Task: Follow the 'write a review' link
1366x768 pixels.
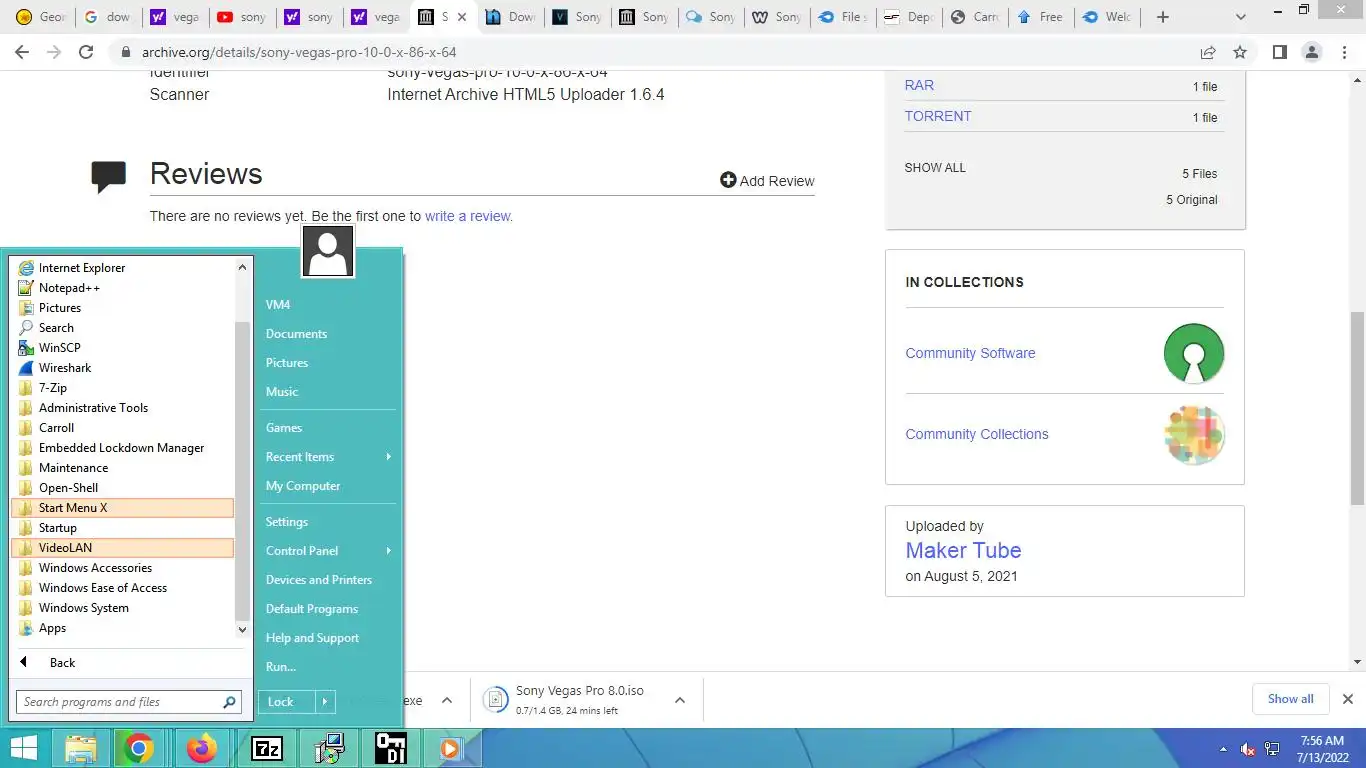Action: coord(468,216)
